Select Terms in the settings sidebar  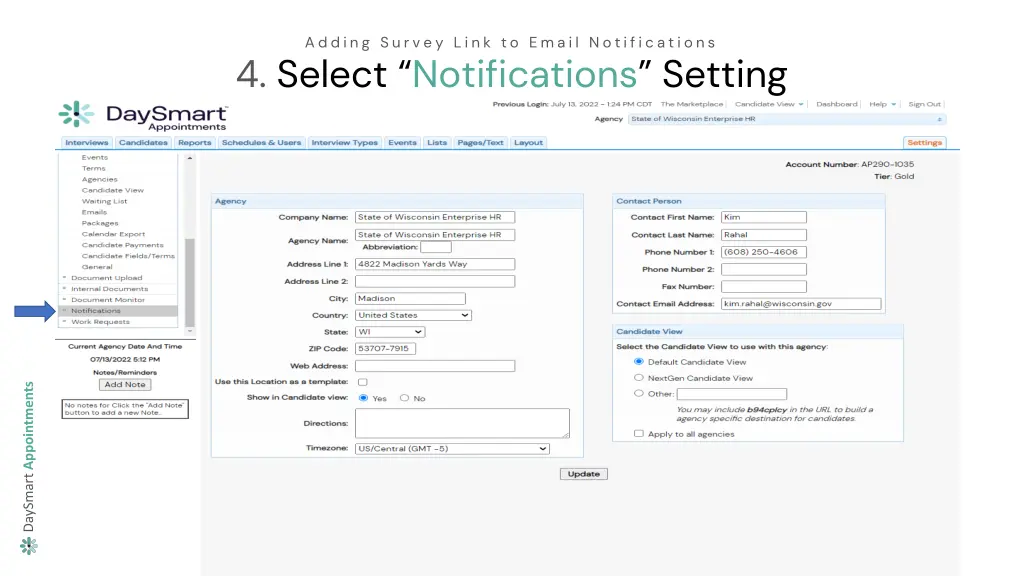pyautogui.click(x=93, y=168)
